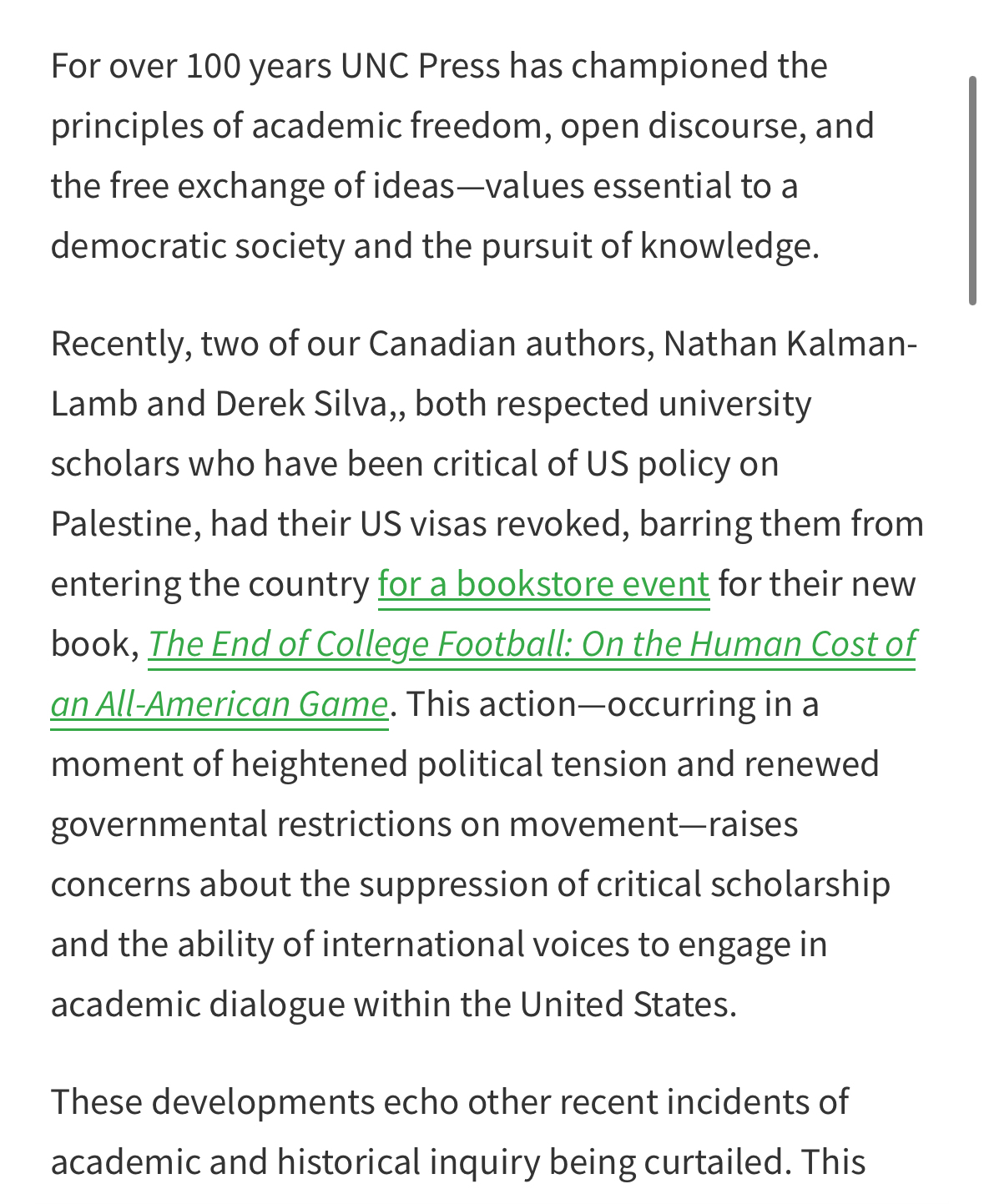Open the "for a bookstore event" link
984x1204 pixels.
[x=543, y=584]
